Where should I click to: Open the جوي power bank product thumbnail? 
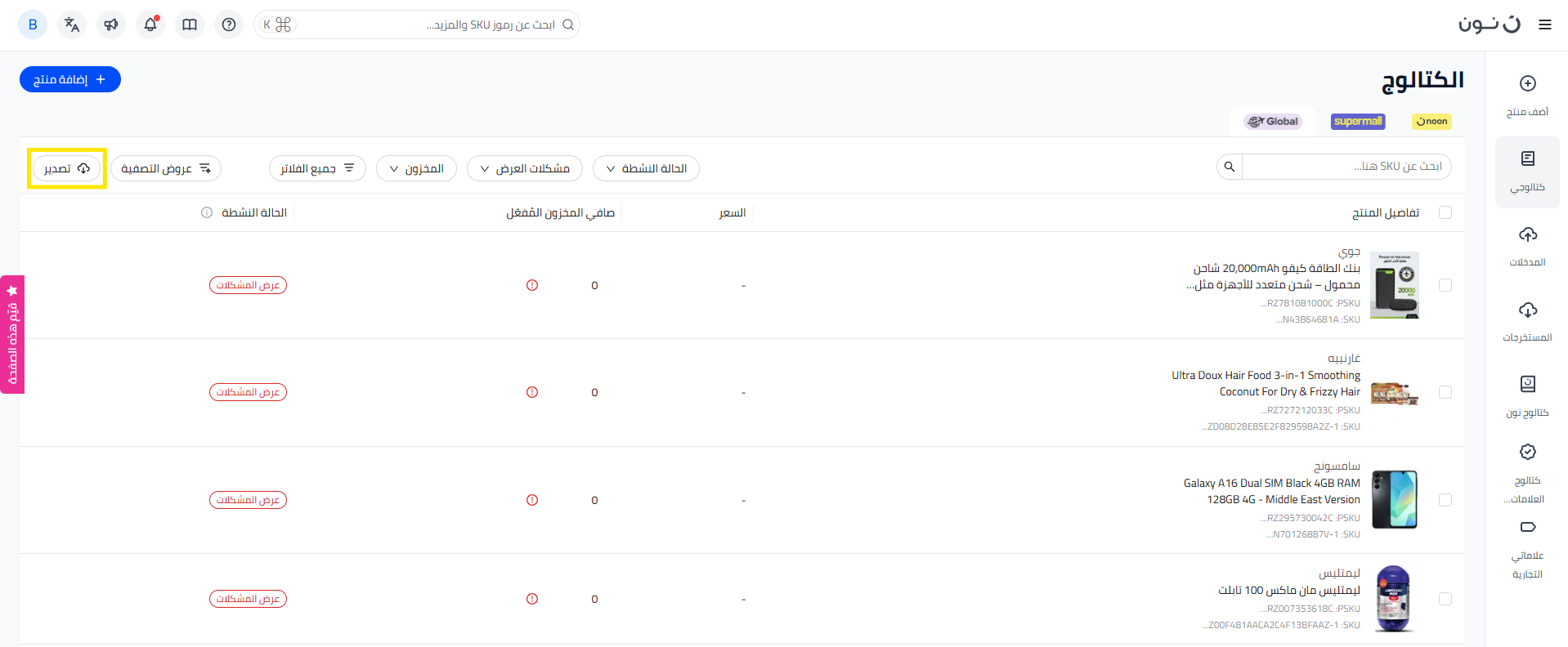[x=1395, y=285]
